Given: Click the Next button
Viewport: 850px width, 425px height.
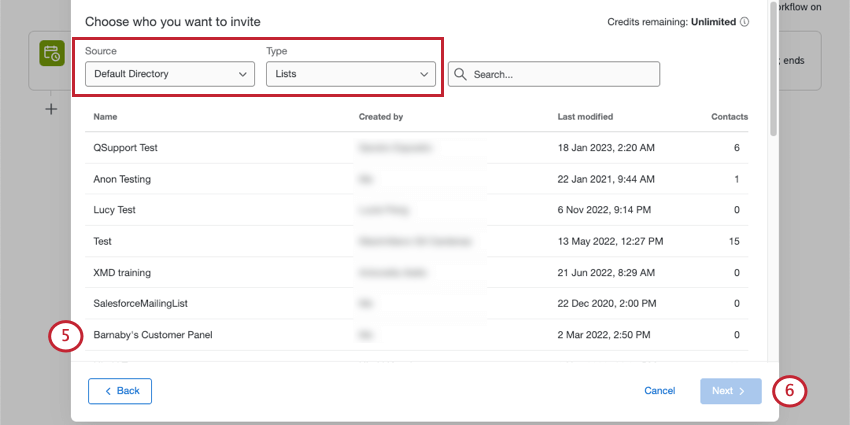Looking at the screenshot, I should point(730,390).
